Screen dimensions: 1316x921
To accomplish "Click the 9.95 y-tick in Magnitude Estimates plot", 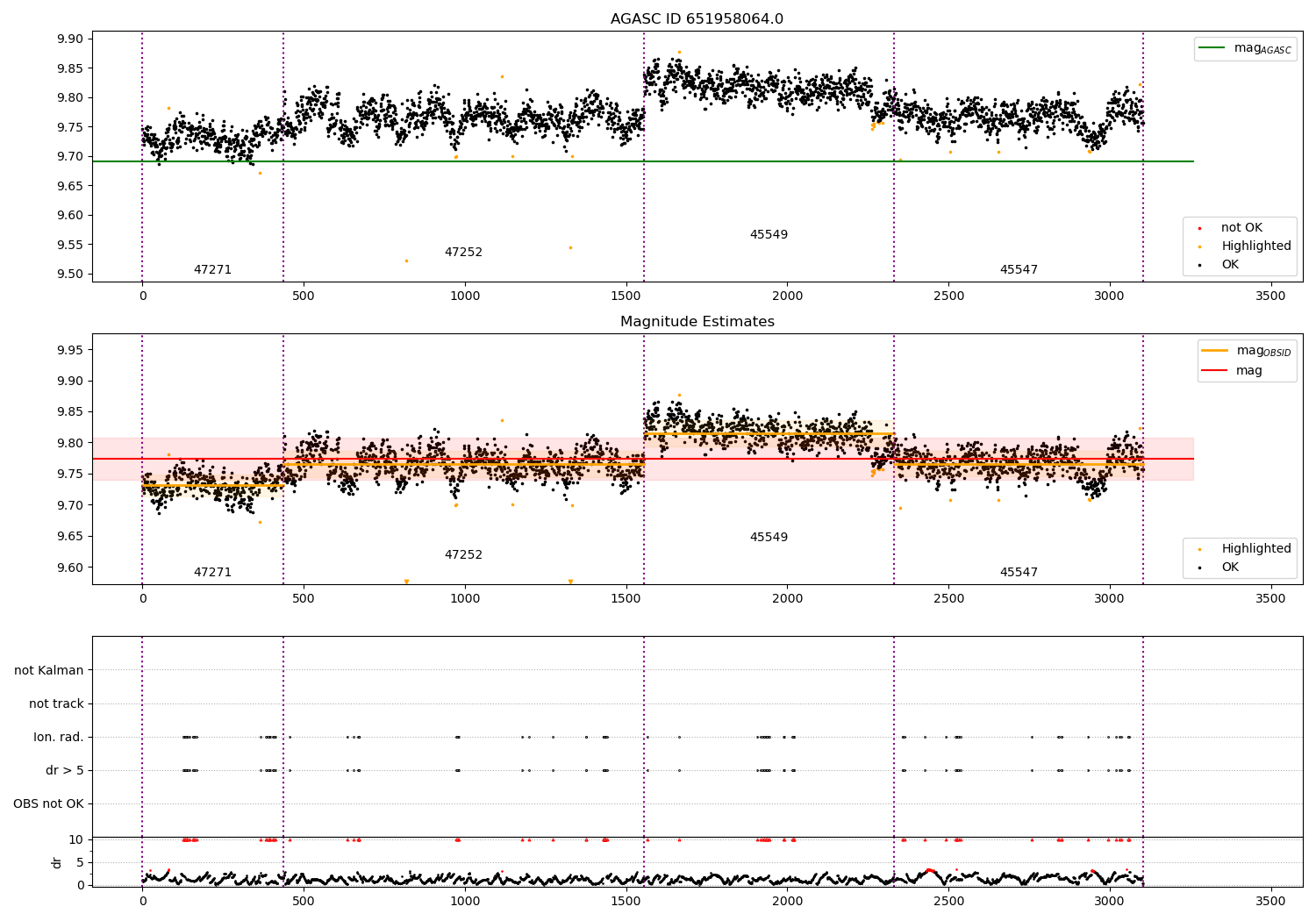I will (70, 350).
